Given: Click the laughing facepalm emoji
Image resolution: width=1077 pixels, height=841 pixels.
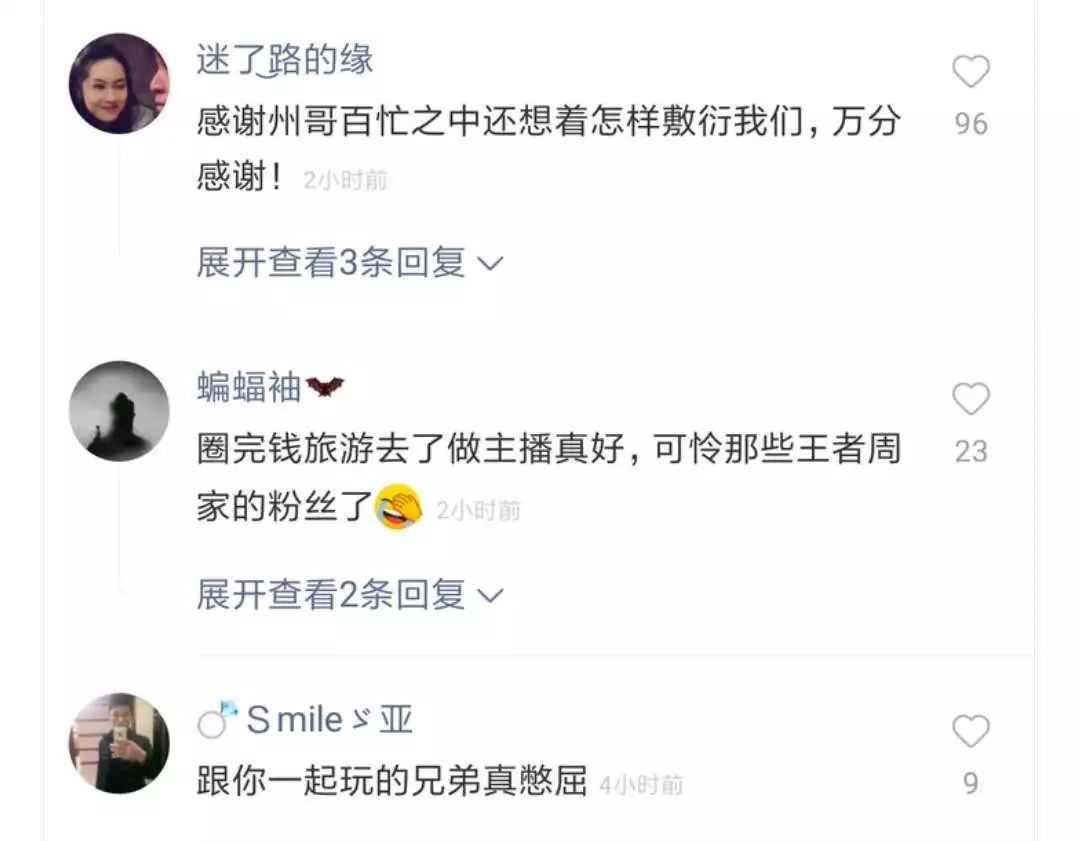Looking at the screenshot, I should point(398,507).
